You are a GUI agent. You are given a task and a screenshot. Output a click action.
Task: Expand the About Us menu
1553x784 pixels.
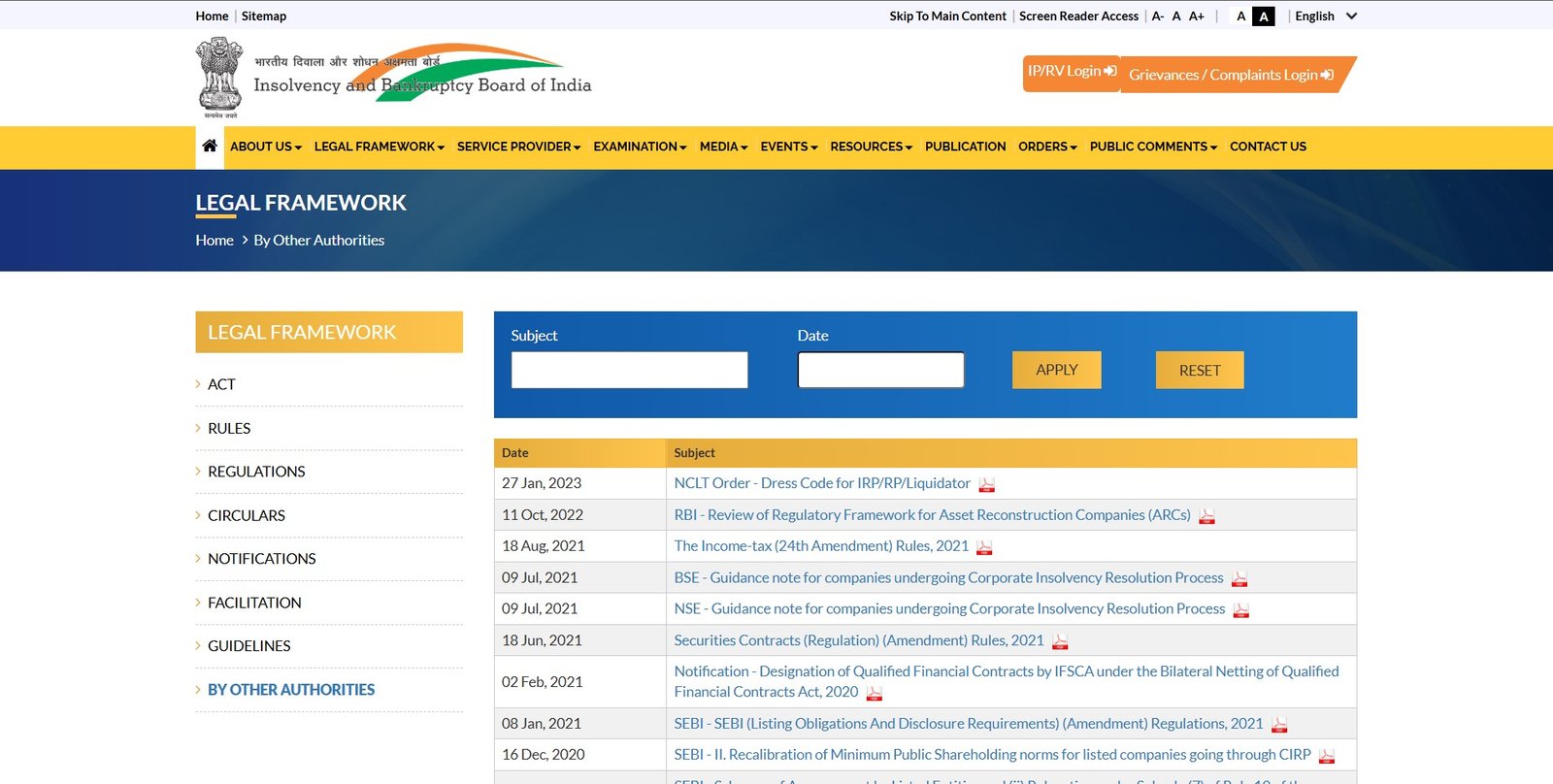tap(265, 147)
